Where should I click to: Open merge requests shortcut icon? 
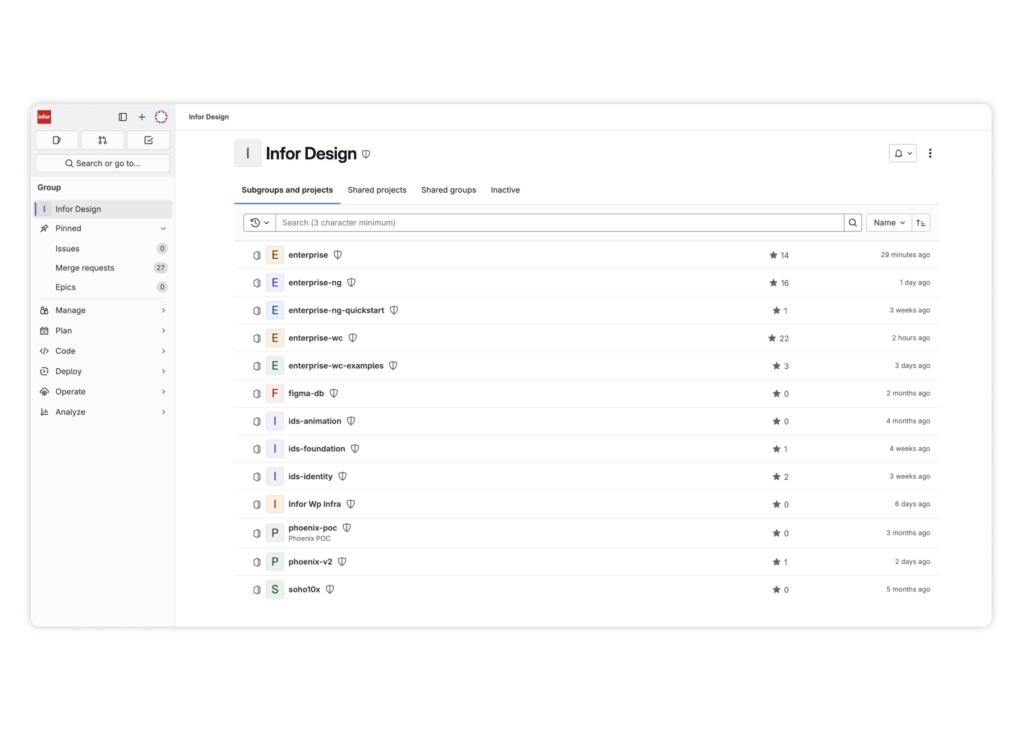coord(103,140)
